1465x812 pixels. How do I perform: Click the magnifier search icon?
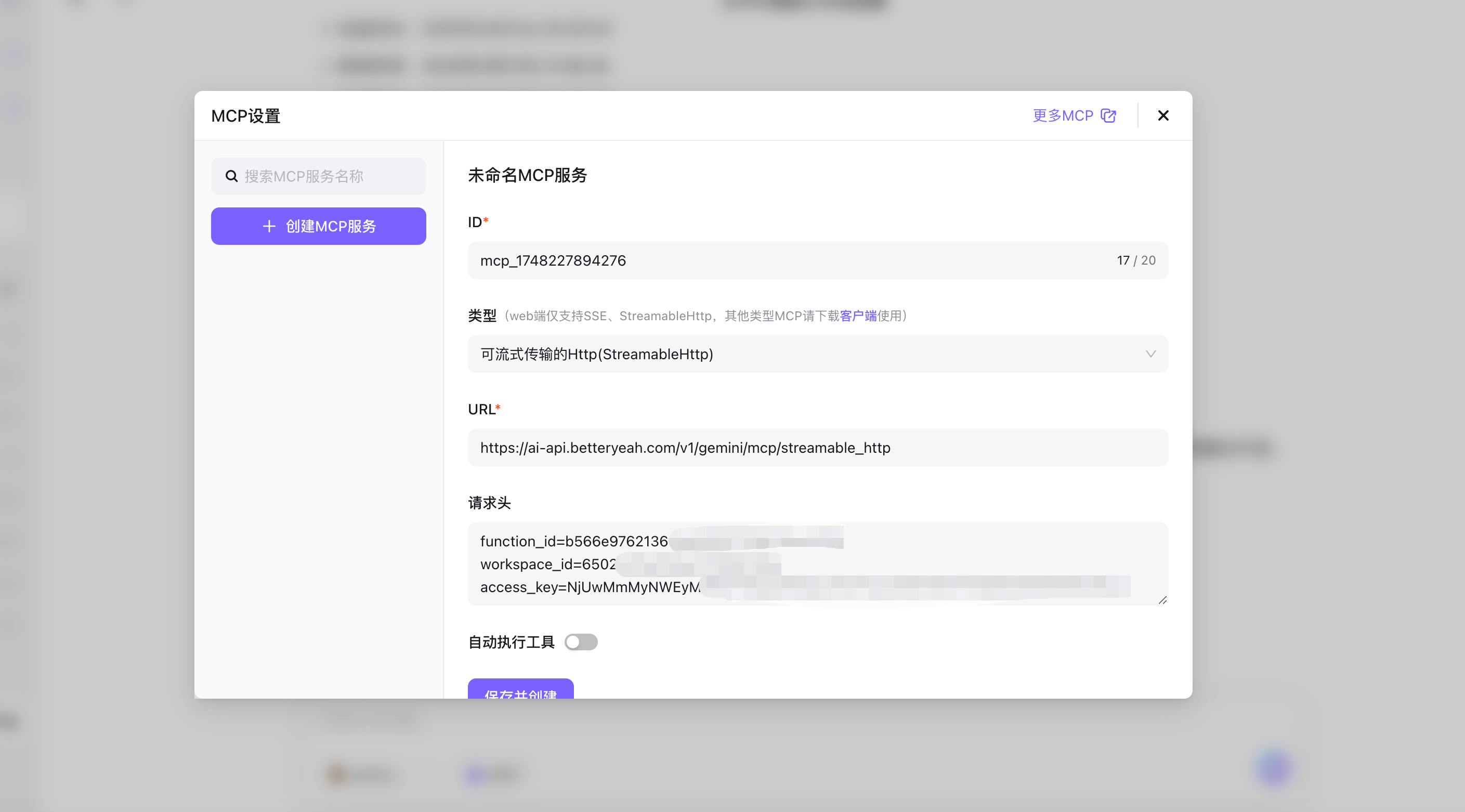pyautogui.click(x=231, y=176)
